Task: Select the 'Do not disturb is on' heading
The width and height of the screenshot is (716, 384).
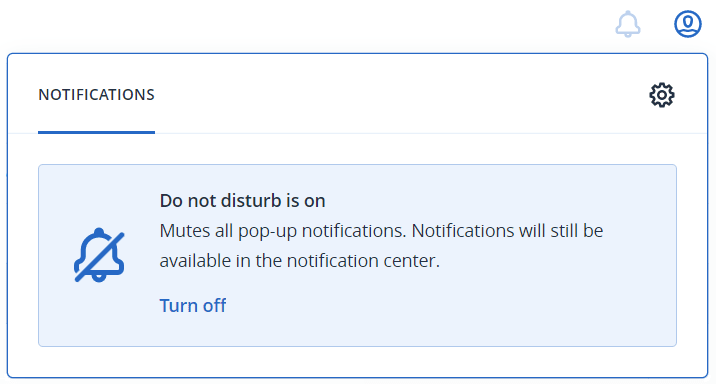Action: point(242,201)
